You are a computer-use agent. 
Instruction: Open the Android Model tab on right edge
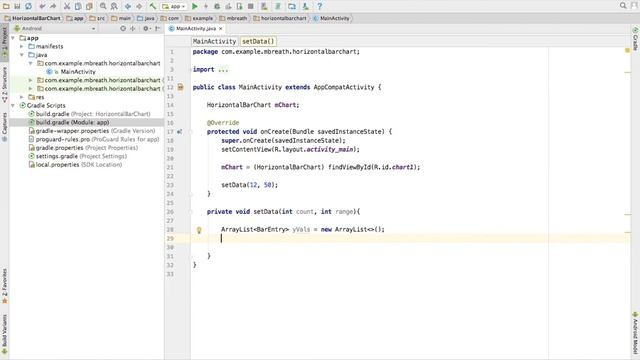click(x=636, y=333)
